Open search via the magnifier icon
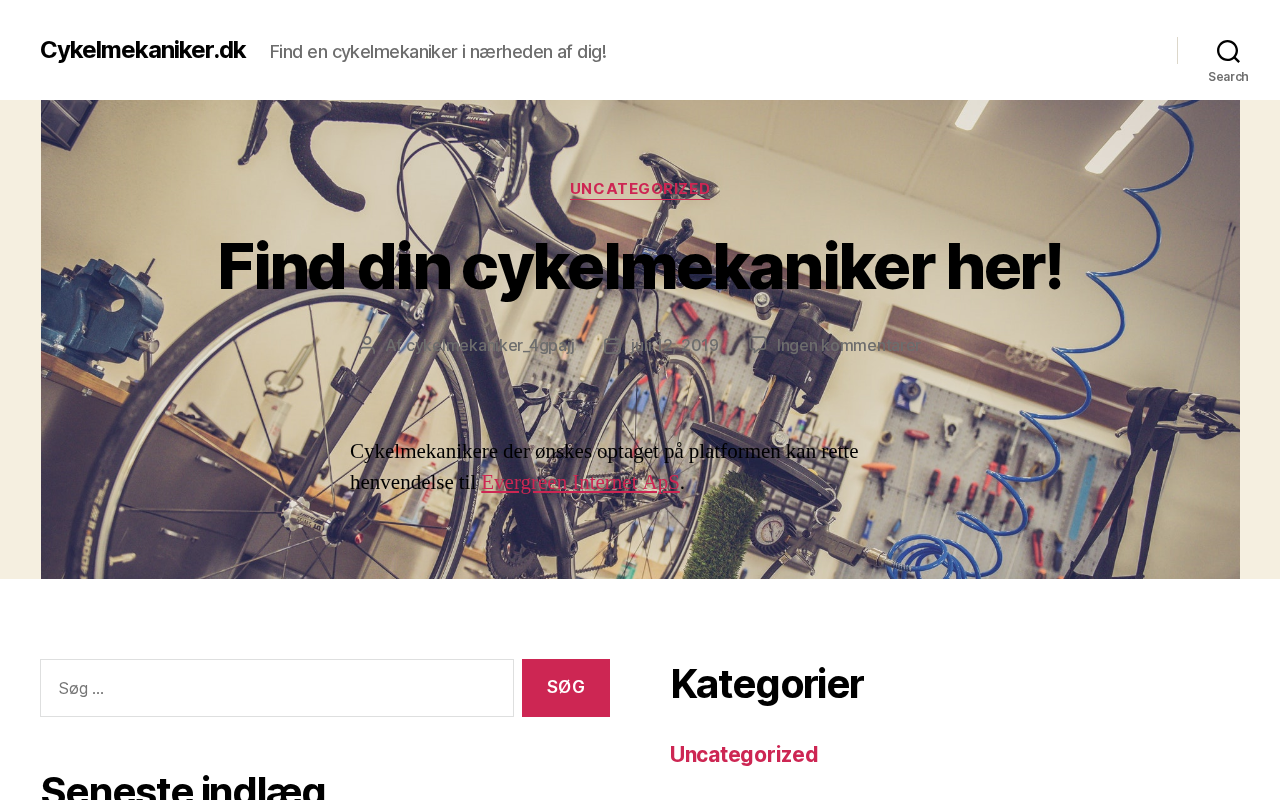Screen dimensions: 1280x800 tap(1228, 51)
